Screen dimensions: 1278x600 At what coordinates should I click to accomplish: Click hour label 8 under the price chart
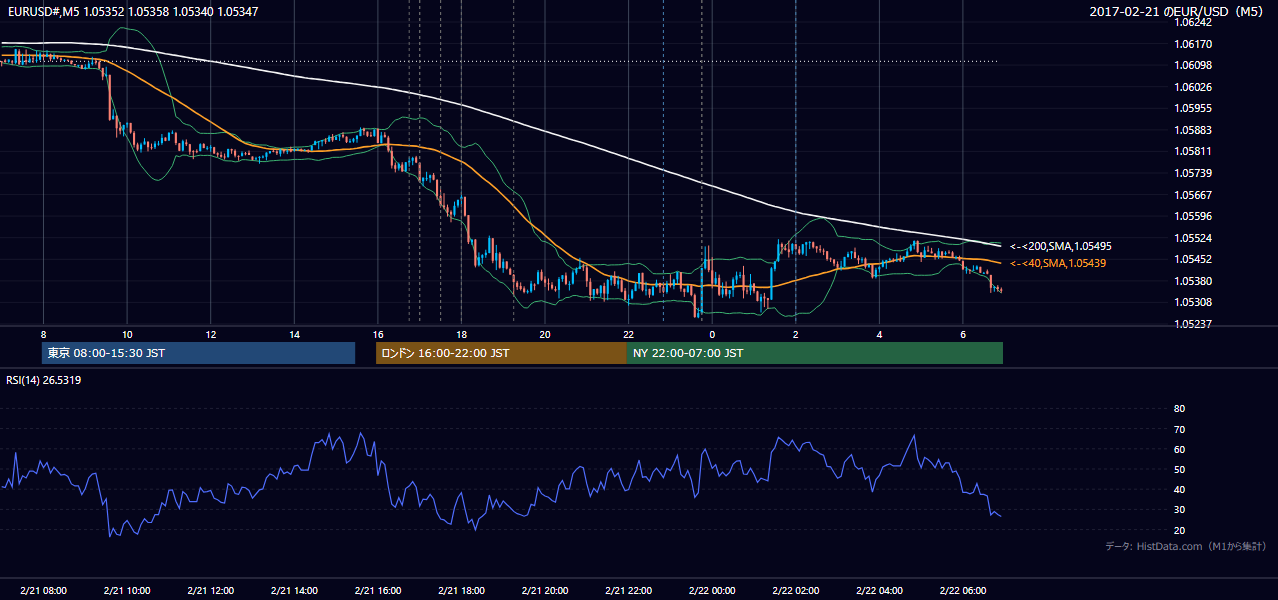[x=43, y=334]
